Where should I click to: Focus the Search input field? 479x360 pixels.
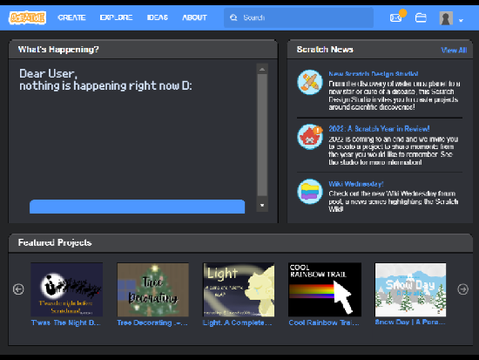[299, 18]
